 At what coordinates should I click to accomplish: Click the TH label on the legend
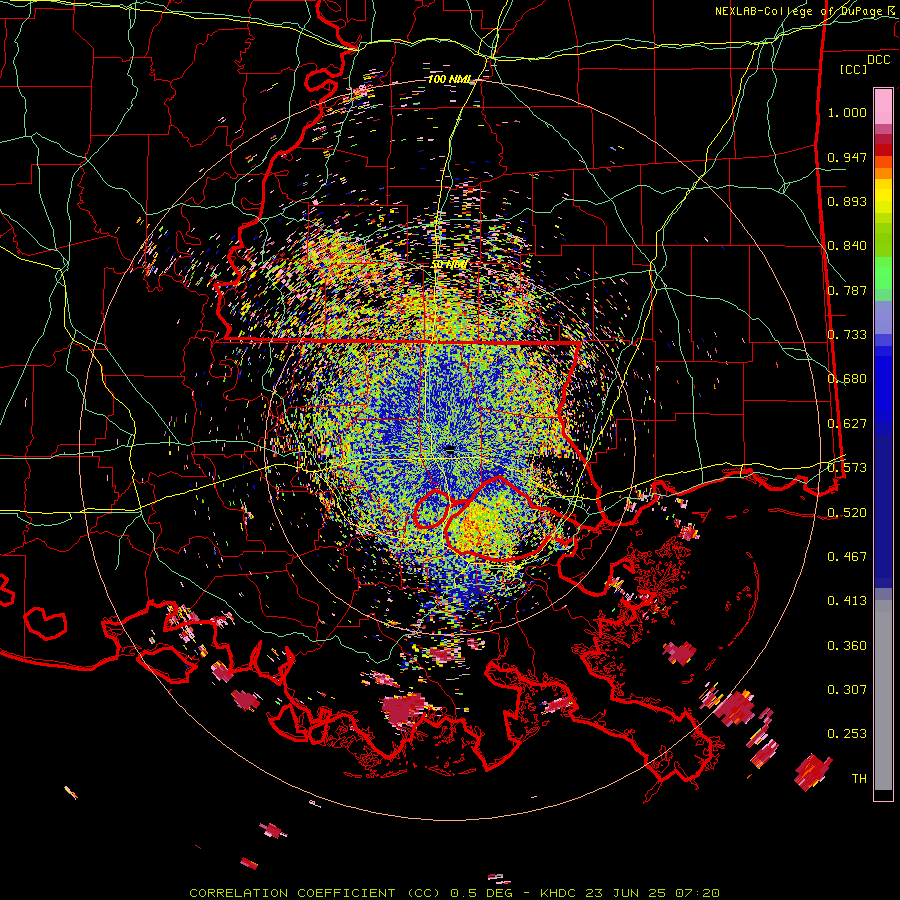[859, 779]
